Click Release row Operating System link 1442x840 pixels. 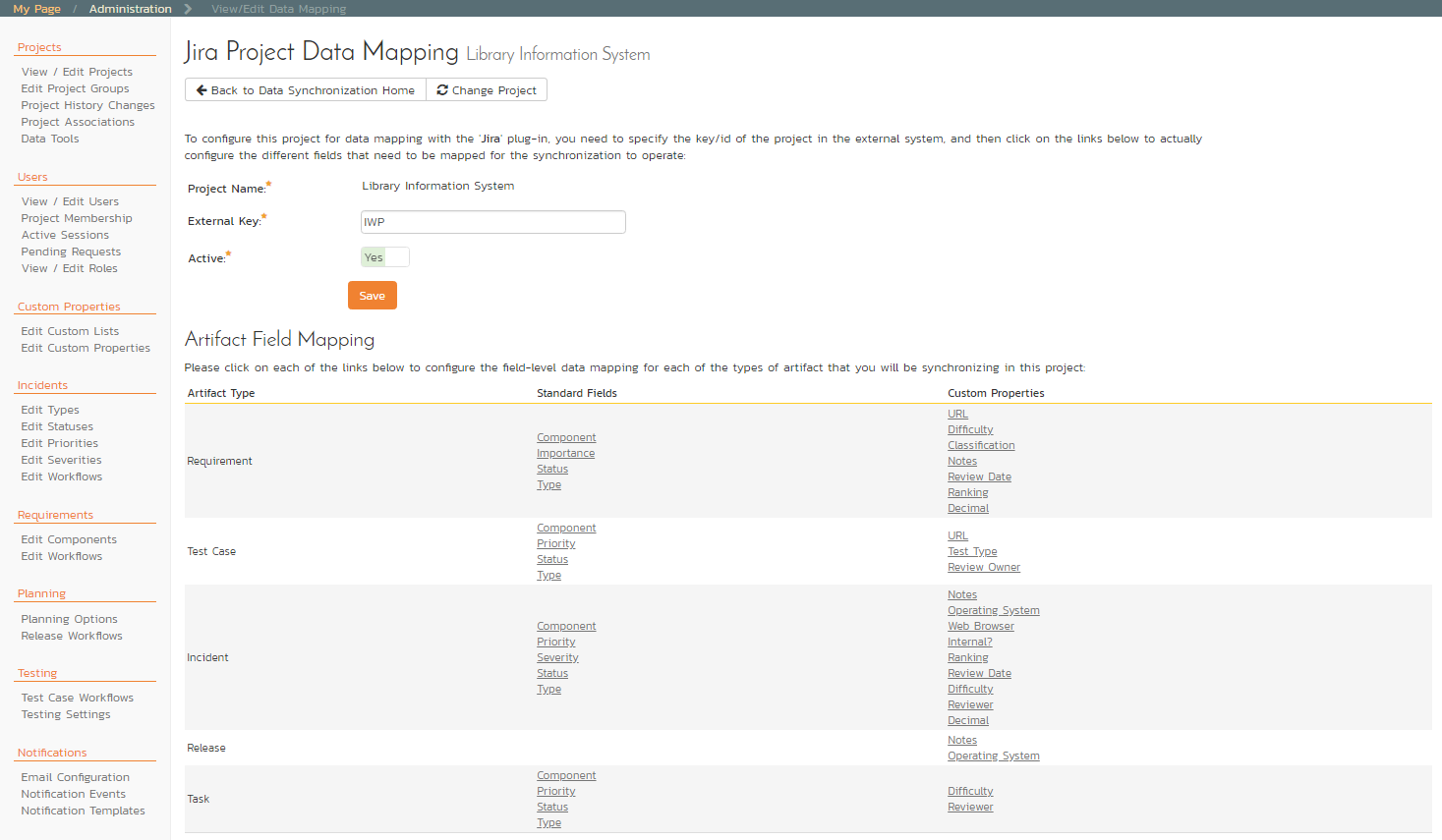994,756
